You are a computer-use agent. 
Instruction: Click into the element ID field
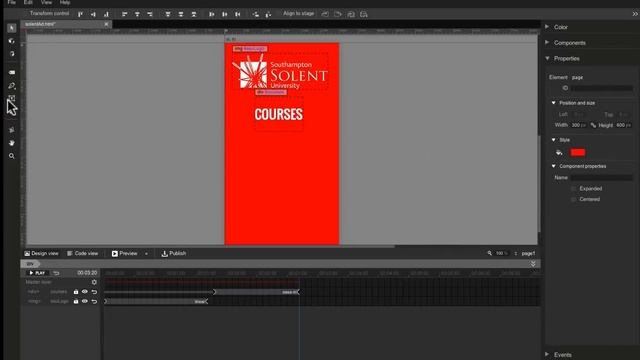click(602, 88)
